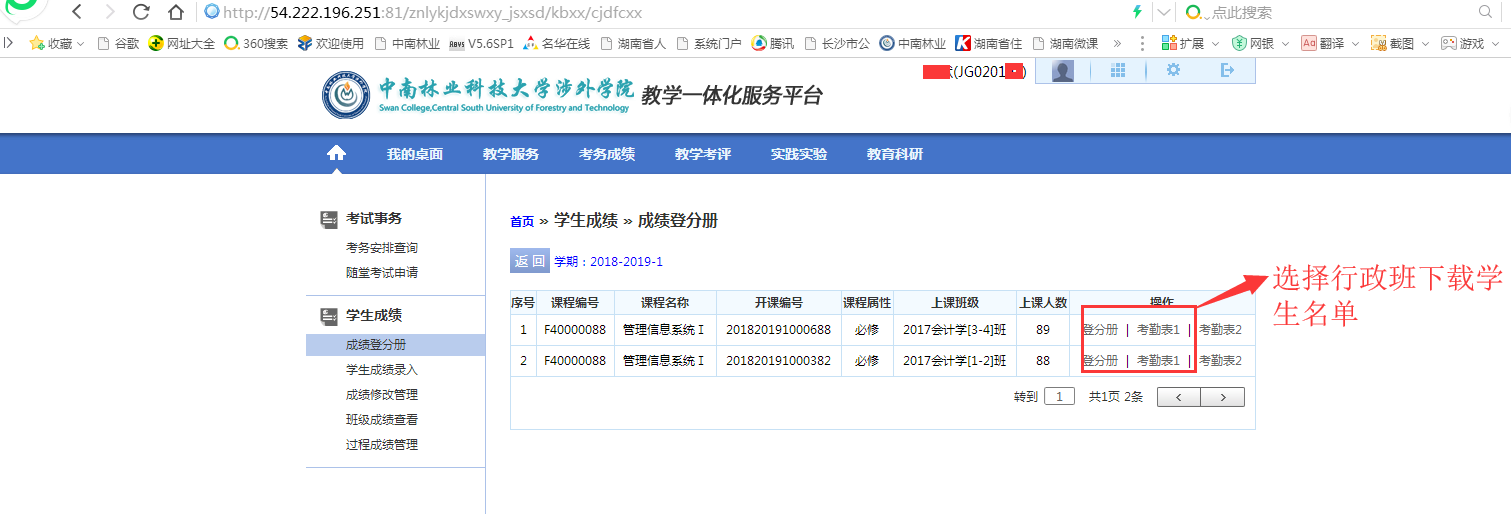This screenshot has width=1511, height=514.
Task: Open the 教育科研 menu
Action: [895, 154]
